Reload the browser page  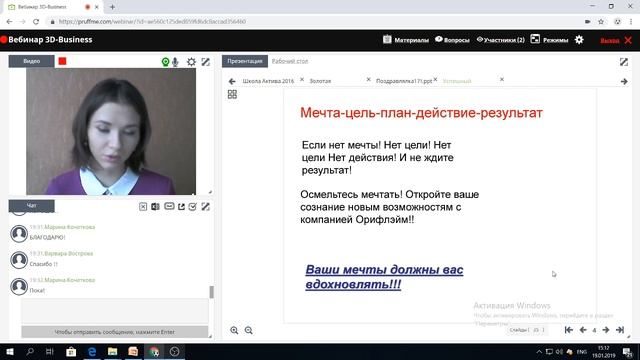tap(36, 22)
